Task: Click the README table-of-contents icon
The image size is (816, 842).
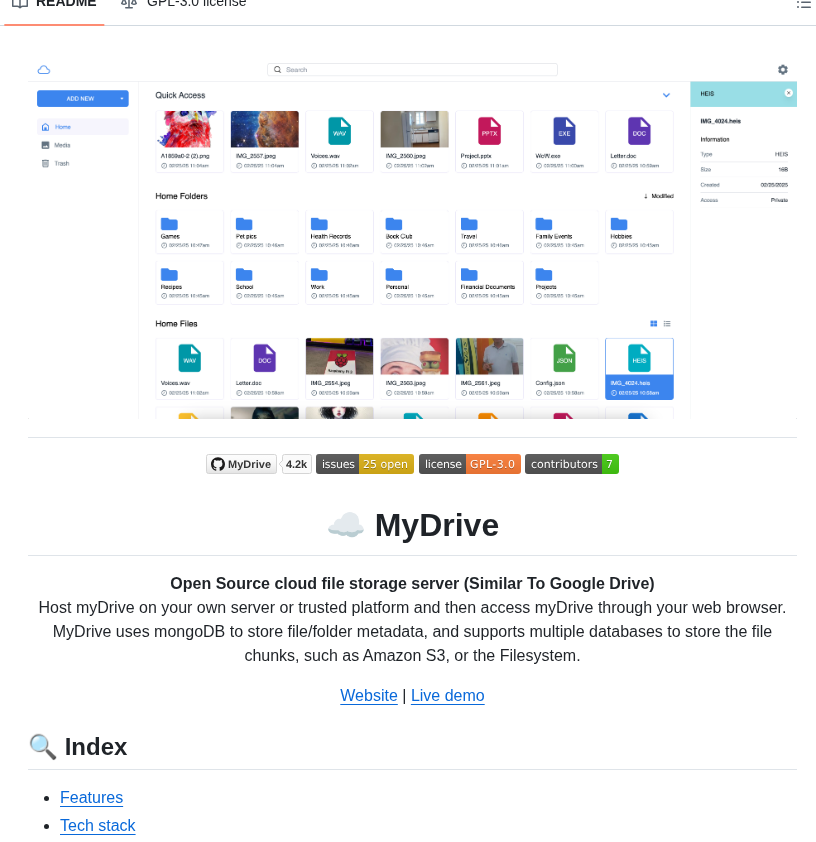Action: click(803, 4)
